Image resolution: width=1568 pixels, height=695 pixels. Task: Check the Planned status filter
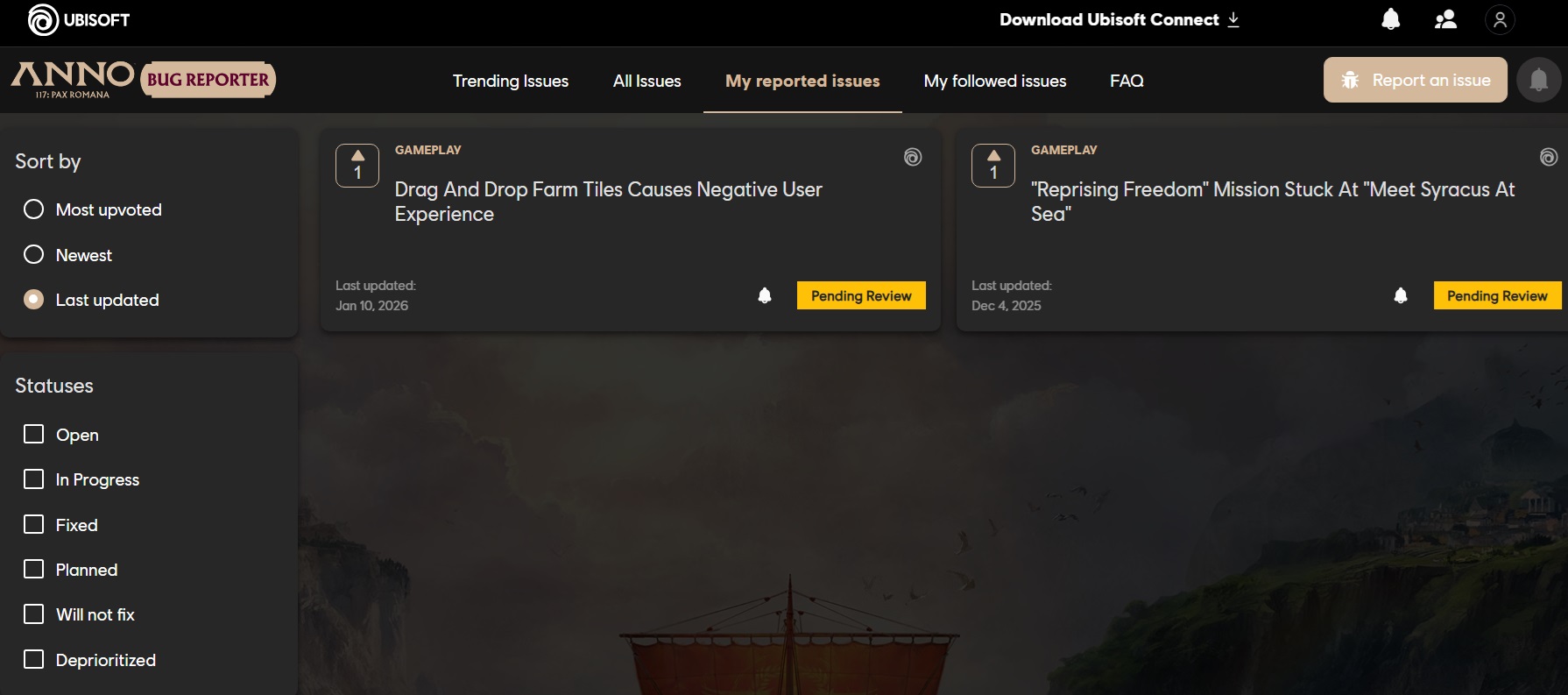pos(33,570)
